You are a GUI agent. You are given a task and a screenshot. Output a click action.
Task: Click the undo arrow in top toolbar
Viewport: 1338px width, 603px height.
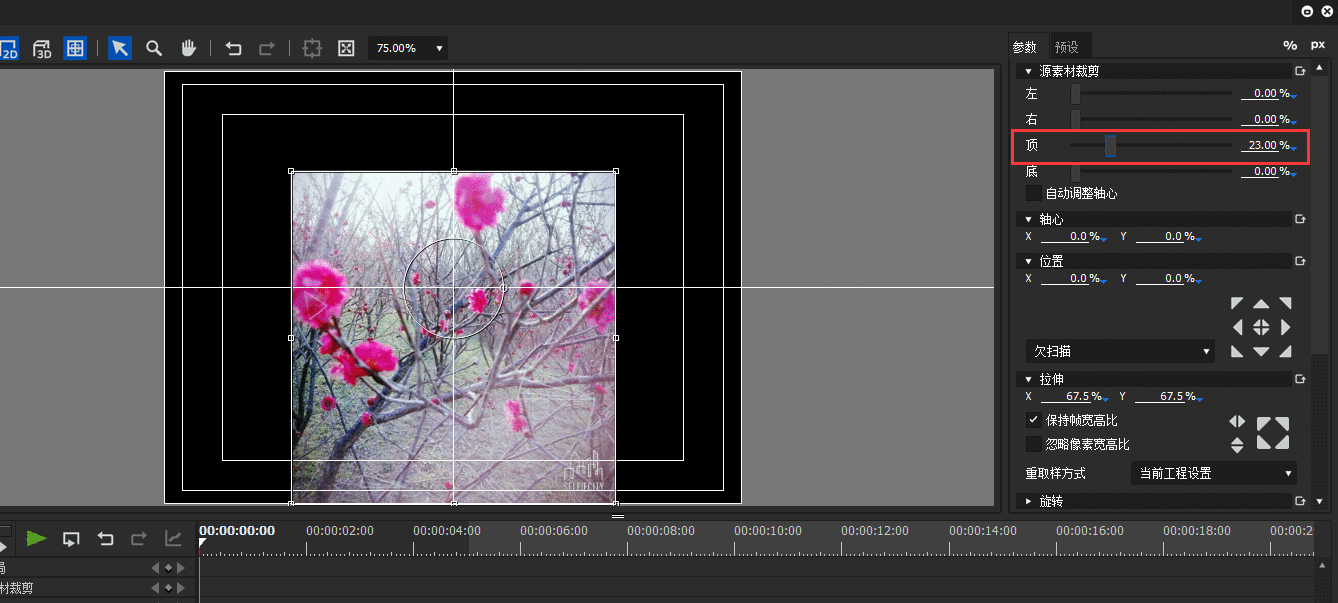[x=234, y=48]
